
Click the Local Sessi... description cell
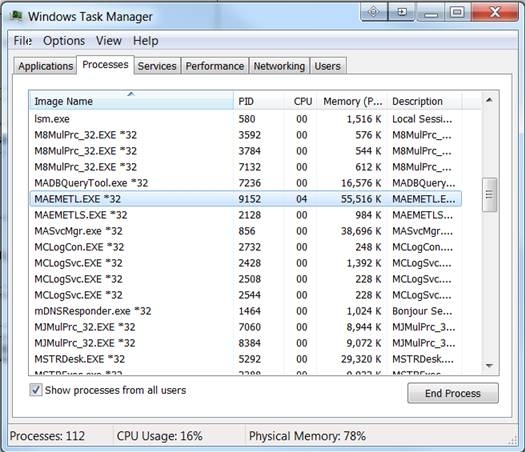pos(422,119)
